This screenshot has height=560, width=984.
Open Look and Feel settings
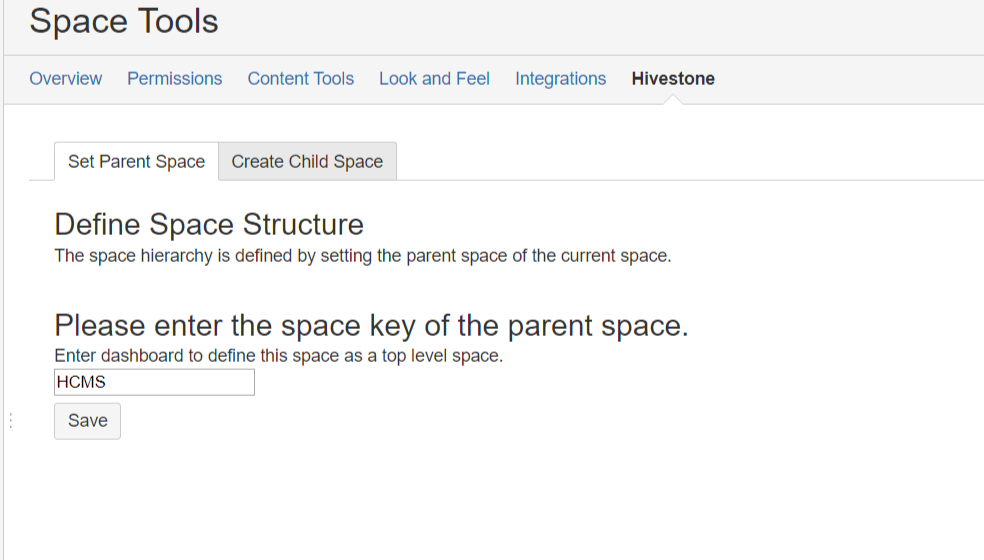tap(434, 79)
